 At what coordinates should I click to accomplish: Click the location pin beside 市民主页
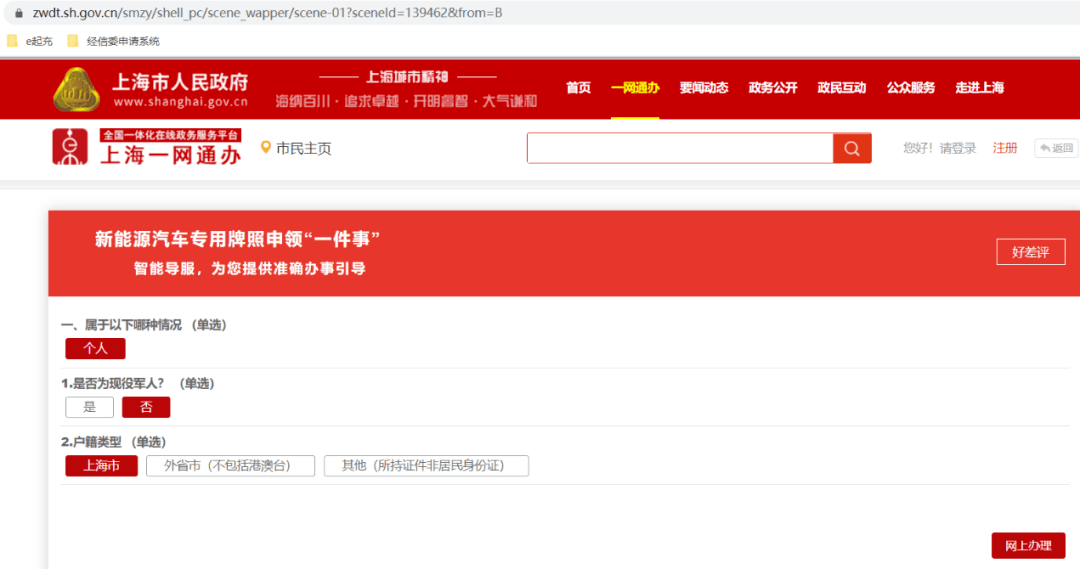click(x=265, y=147)
